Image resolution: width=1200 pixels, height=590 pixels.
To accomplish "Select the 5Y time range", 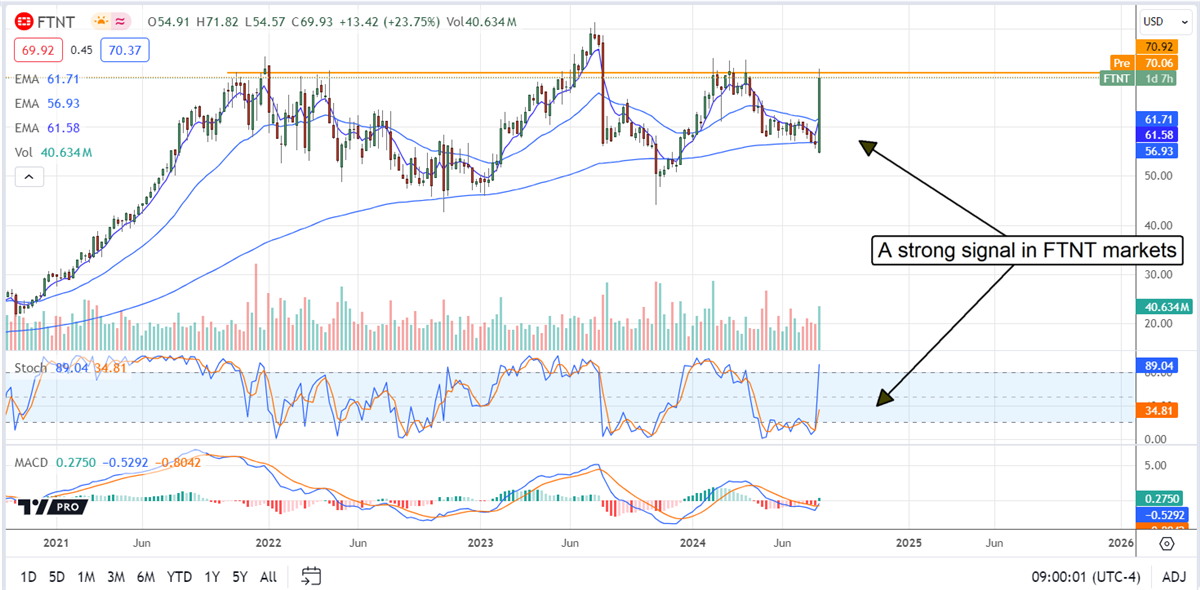I will point(240,576).
